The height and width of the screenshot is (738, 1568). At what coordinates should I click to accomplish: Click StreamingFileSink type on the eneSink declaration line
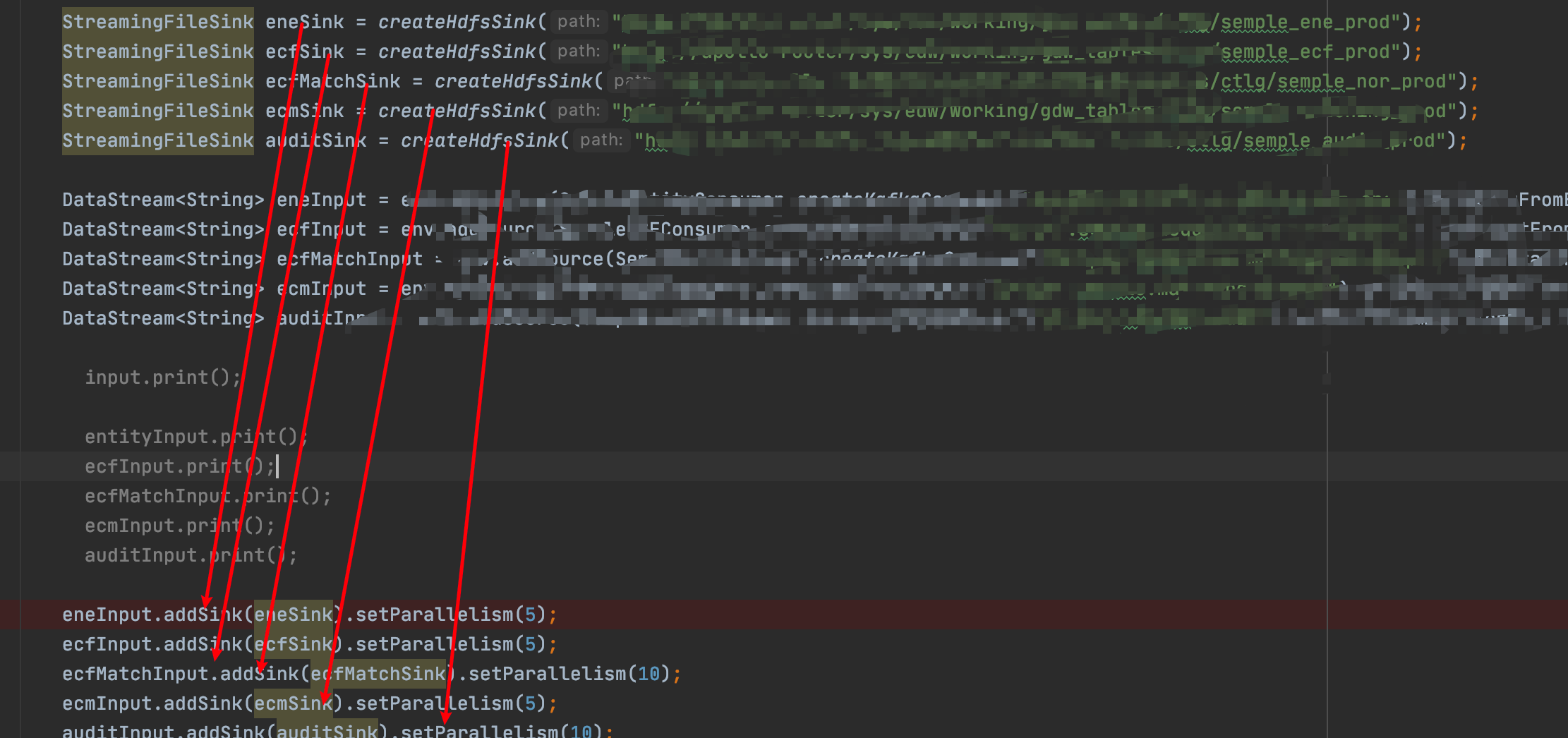click(x=157, y=22)
